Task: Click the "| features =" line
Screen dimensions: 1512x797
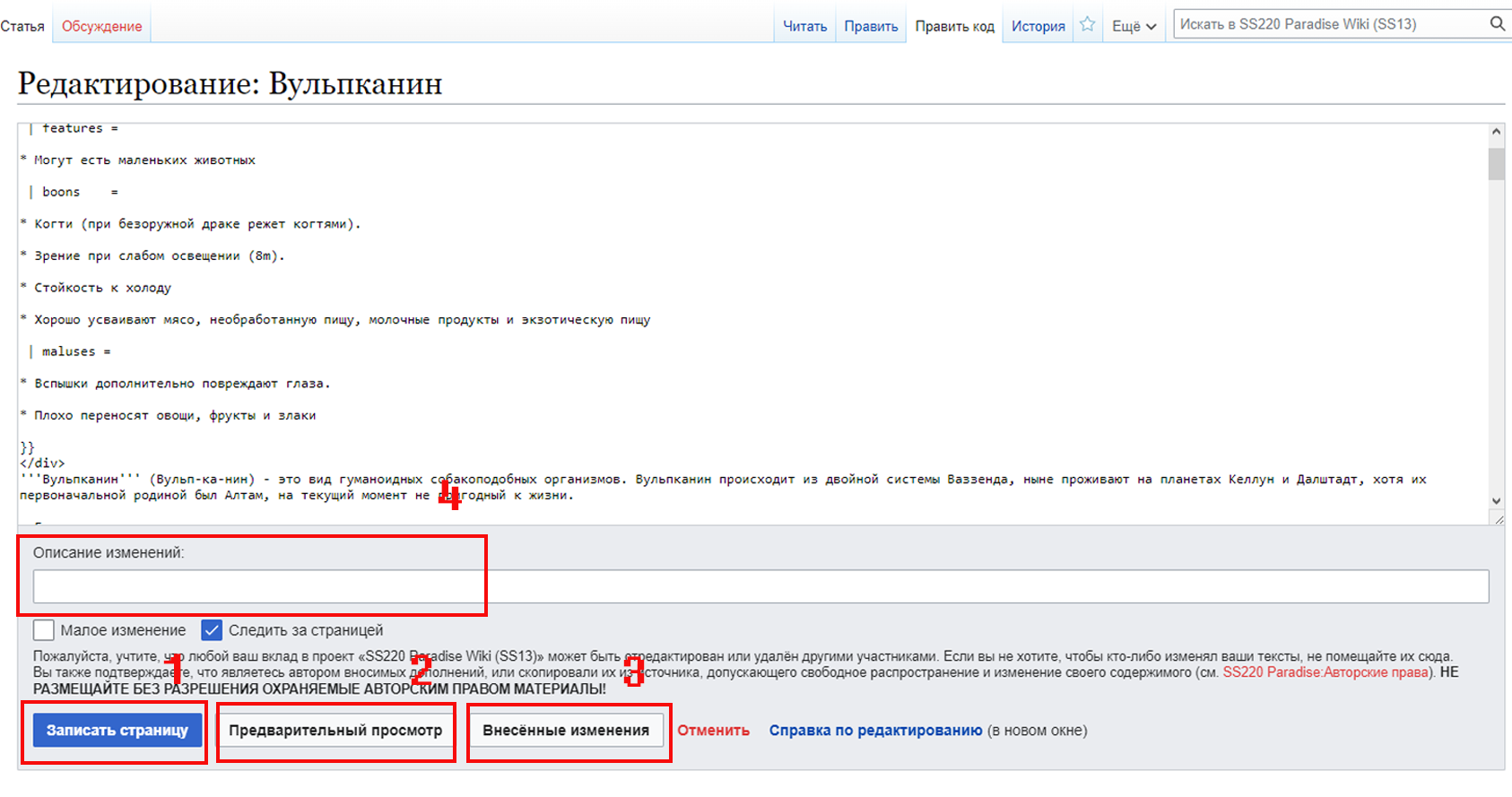Action: 74,128
